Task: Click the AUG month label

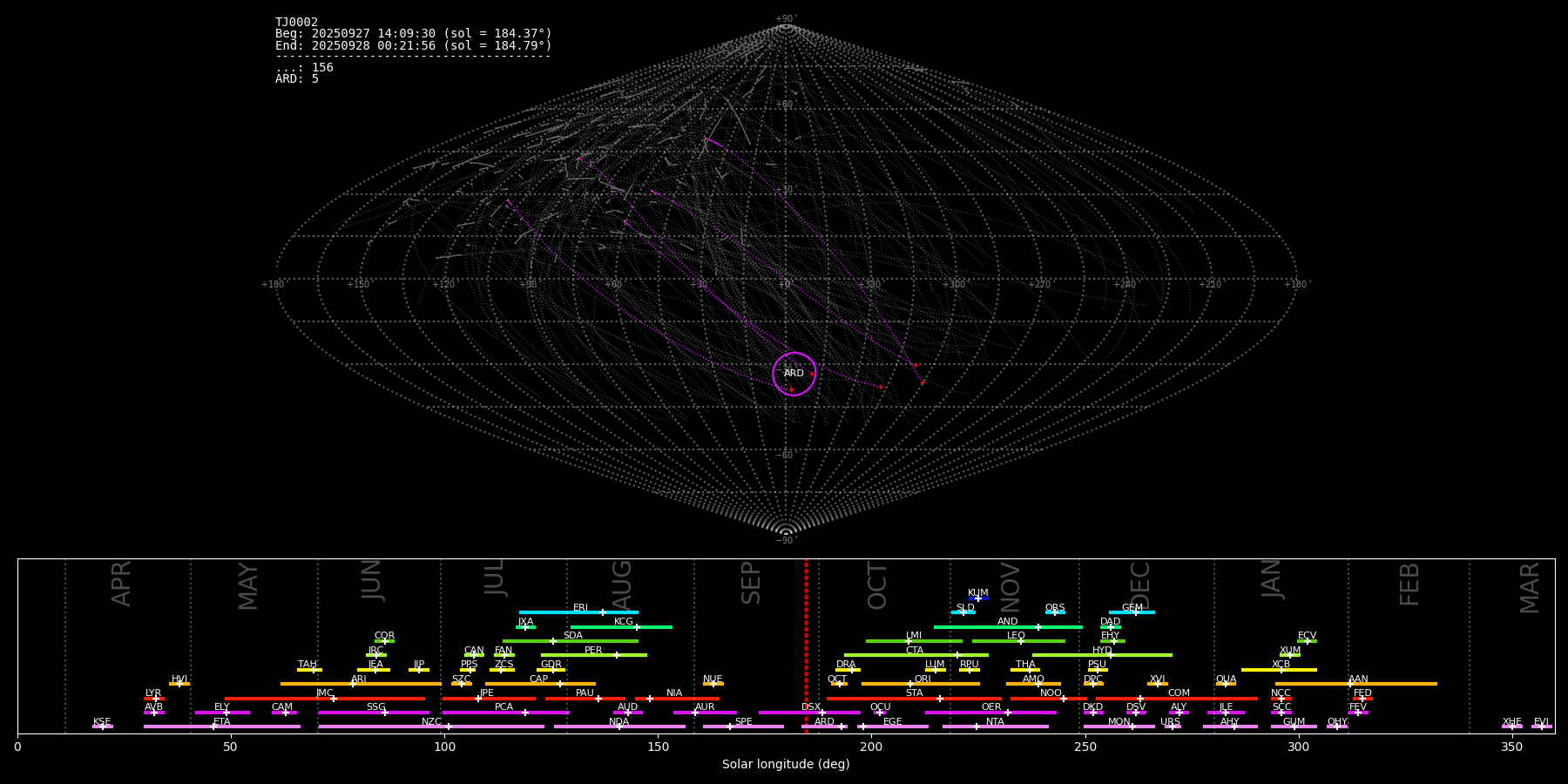Action: pos(622,585)
